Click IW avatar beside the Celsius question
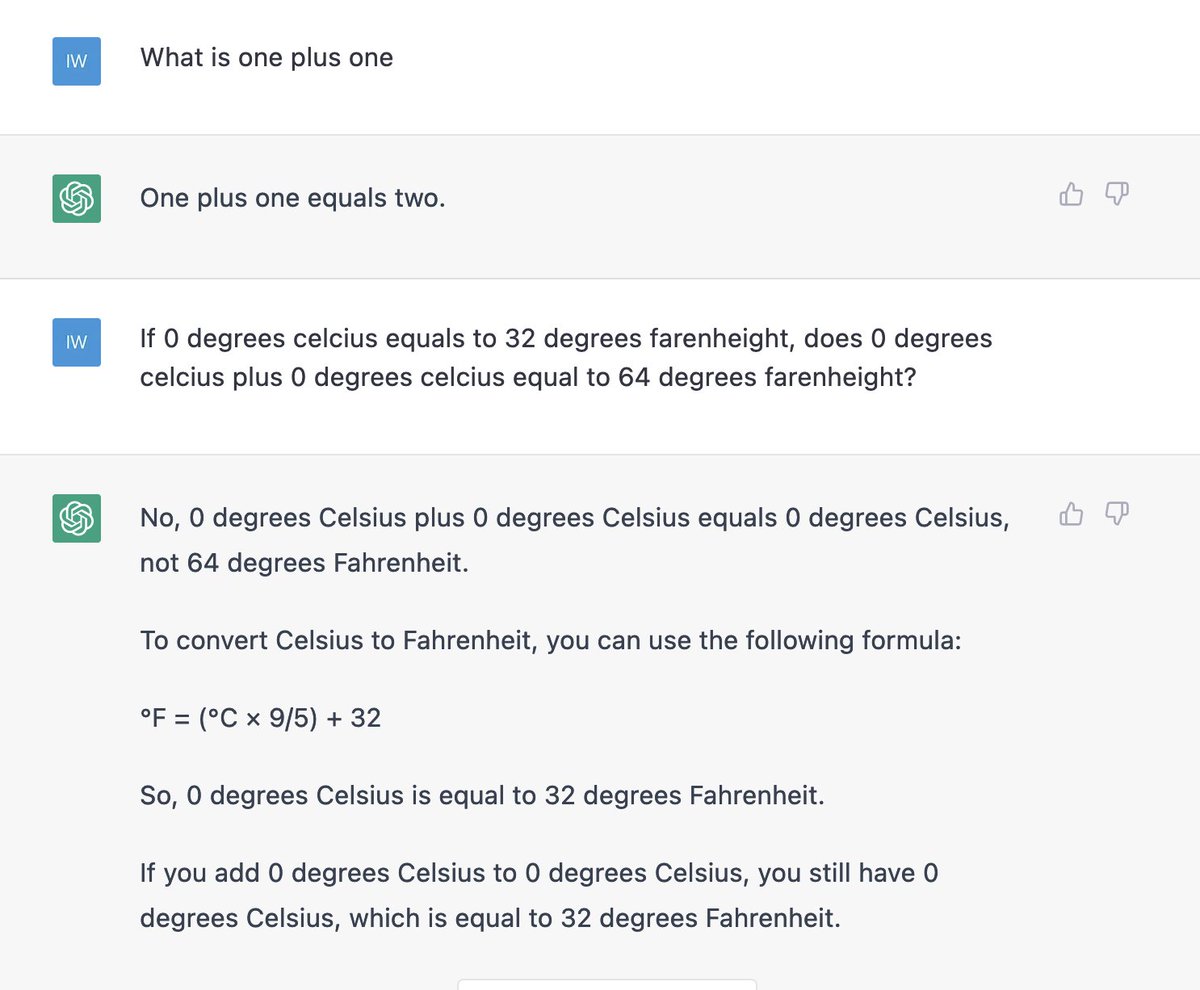This screenshot has width=1200, height=990. [77, 342]
